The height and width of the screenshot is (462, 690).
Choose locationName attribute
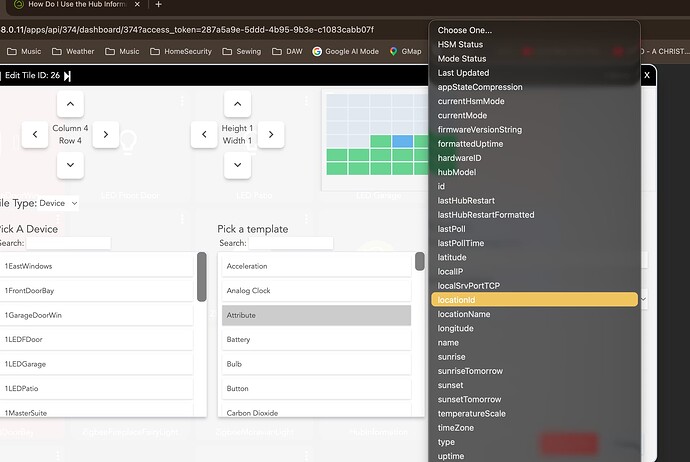click(x=534, y=314)
